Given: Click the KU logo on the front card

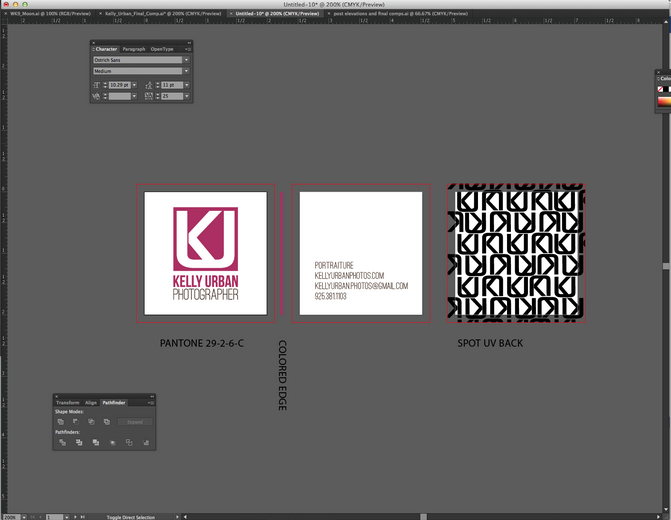Looking at the screenshot, I should coord(205,239).
